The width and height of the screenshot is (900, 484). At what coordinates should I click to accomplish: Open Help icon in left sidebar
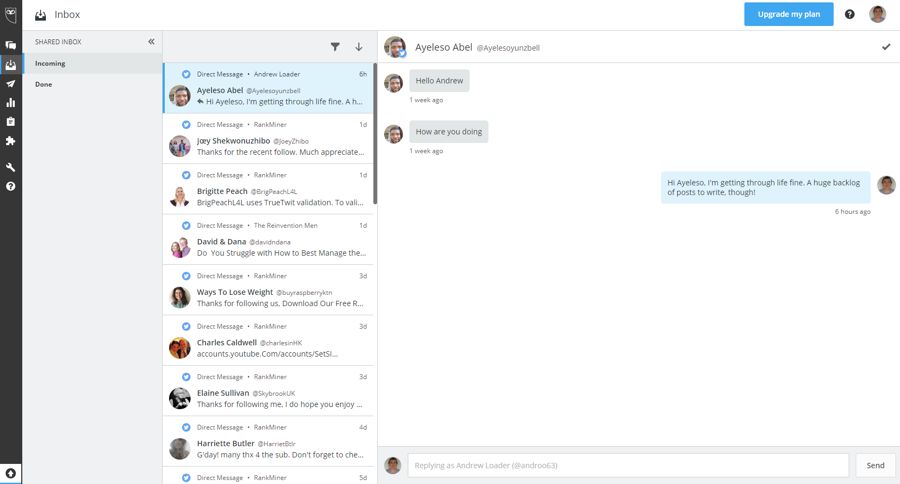10,186
